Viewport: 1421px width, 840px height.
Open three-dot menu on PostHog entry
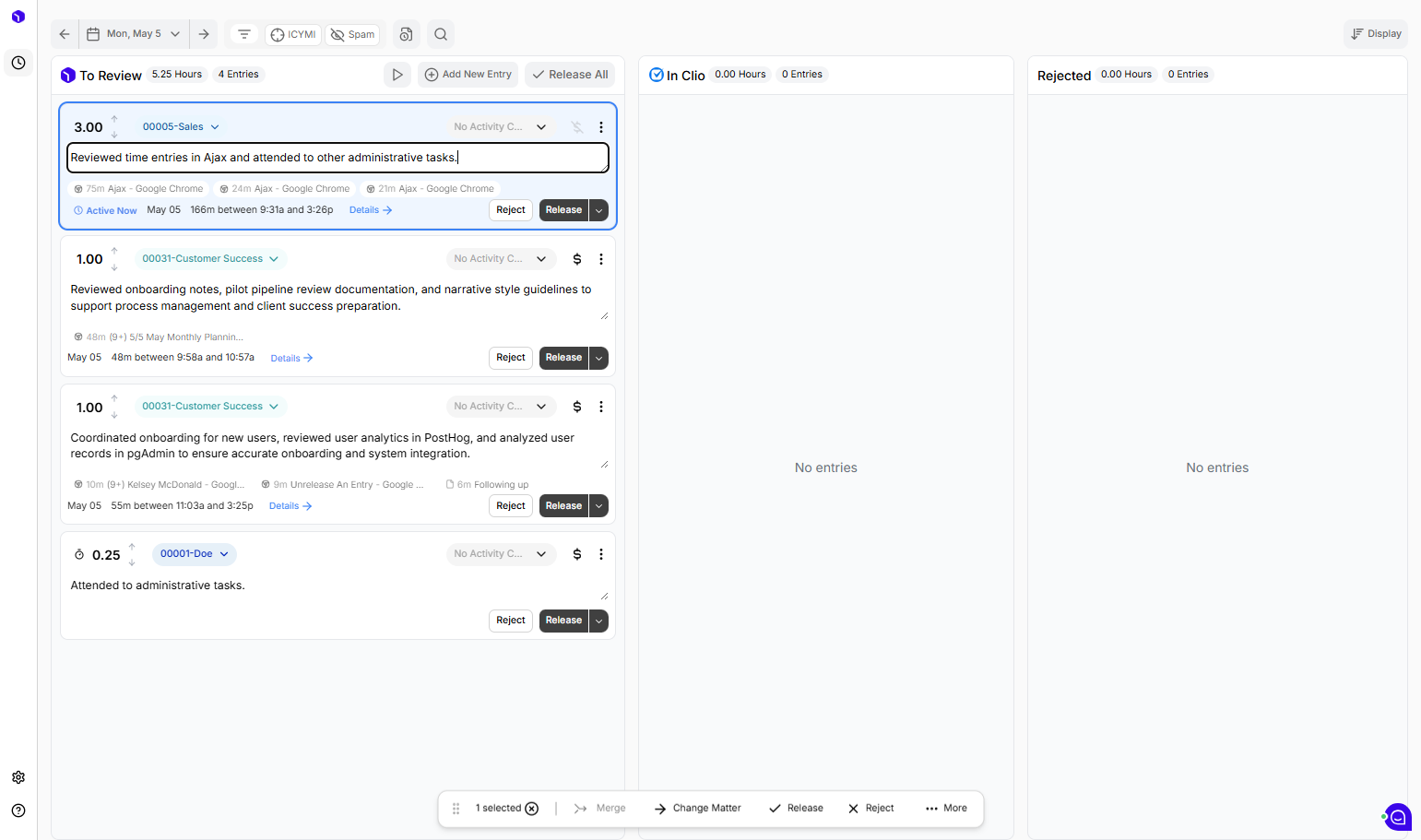pos(601,407)
